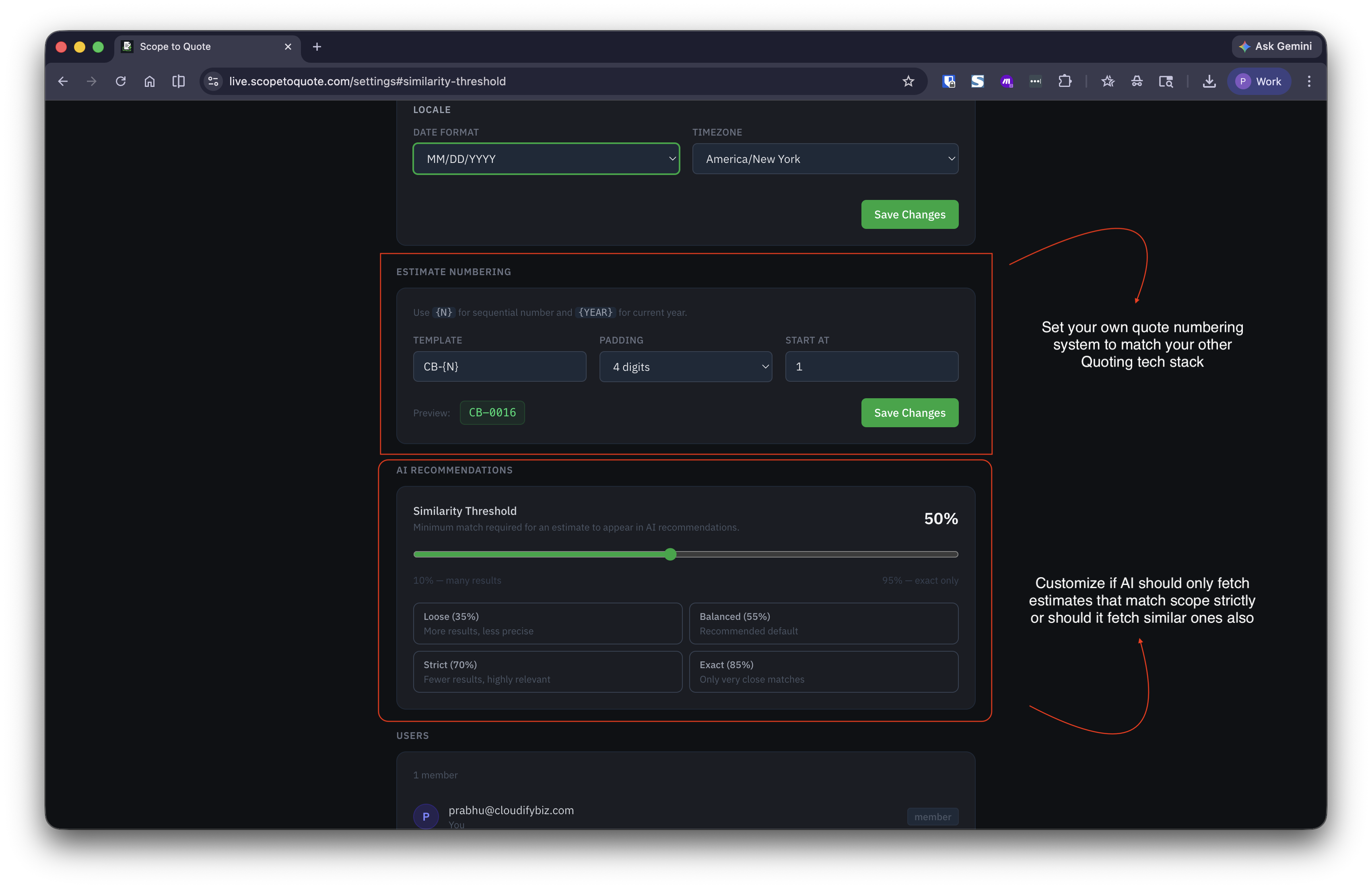The height and width of the screenshot is (889, 1372).
Task: Open the Date Format dropdown
Action: pos(546,158)
